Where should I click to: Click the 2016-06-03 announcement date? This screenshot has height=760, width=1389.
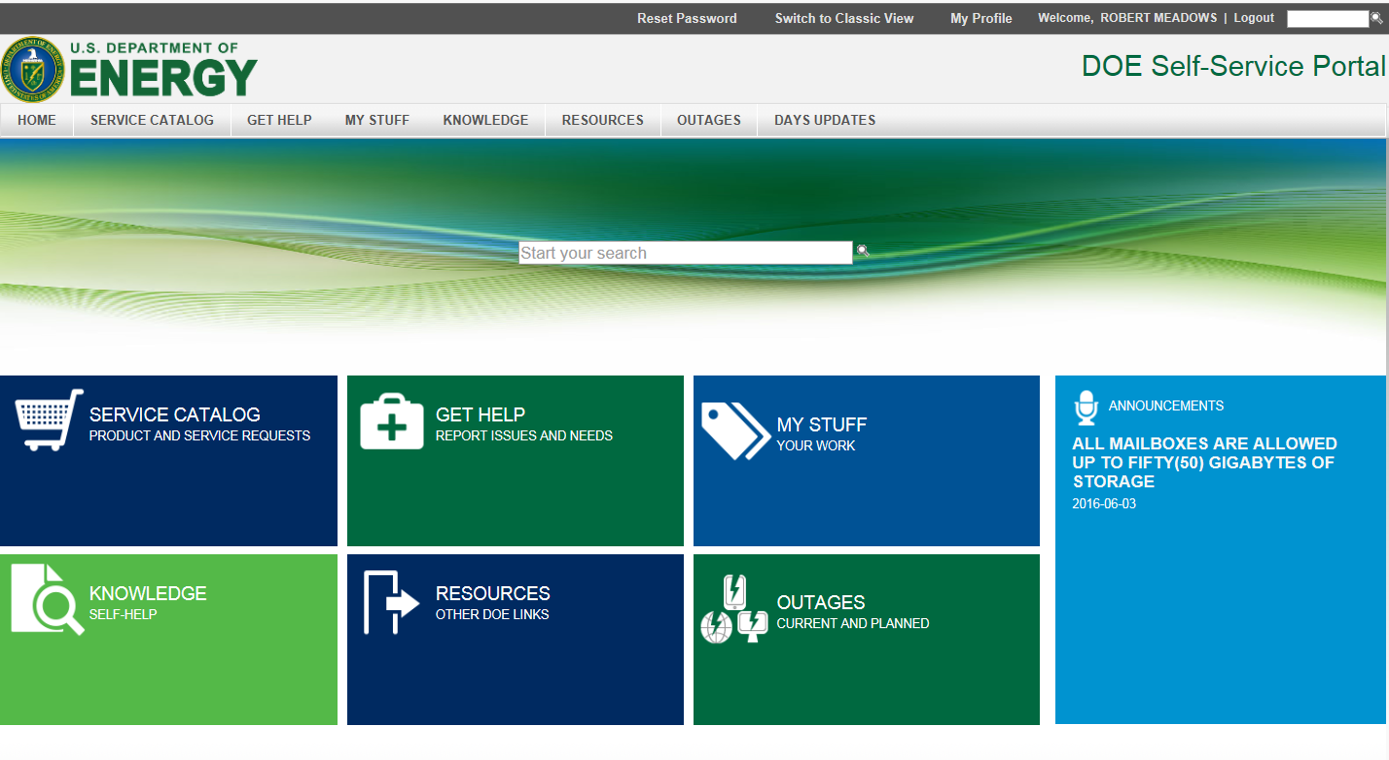(x=1104, y=504)
